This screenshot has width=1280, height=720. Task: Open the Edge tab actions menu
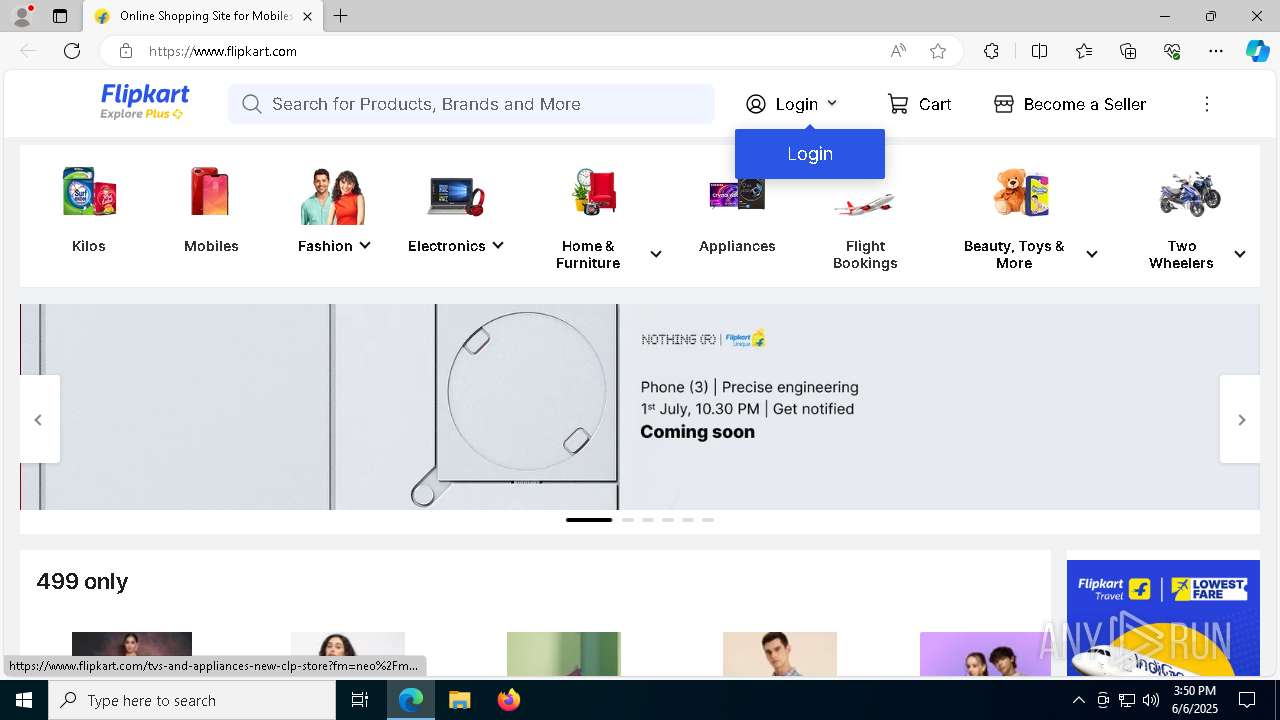[x=60, y=16]
